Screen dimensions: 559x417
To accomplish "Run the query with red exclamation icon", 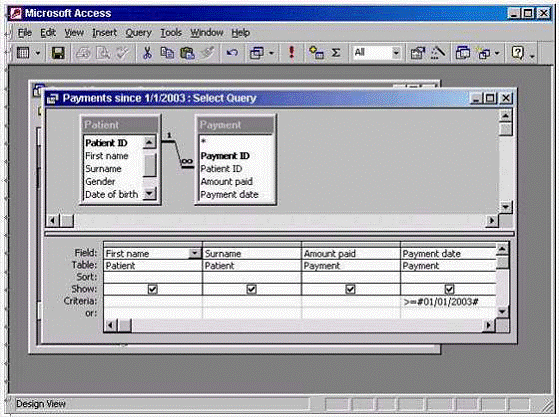I will point(292,53).
